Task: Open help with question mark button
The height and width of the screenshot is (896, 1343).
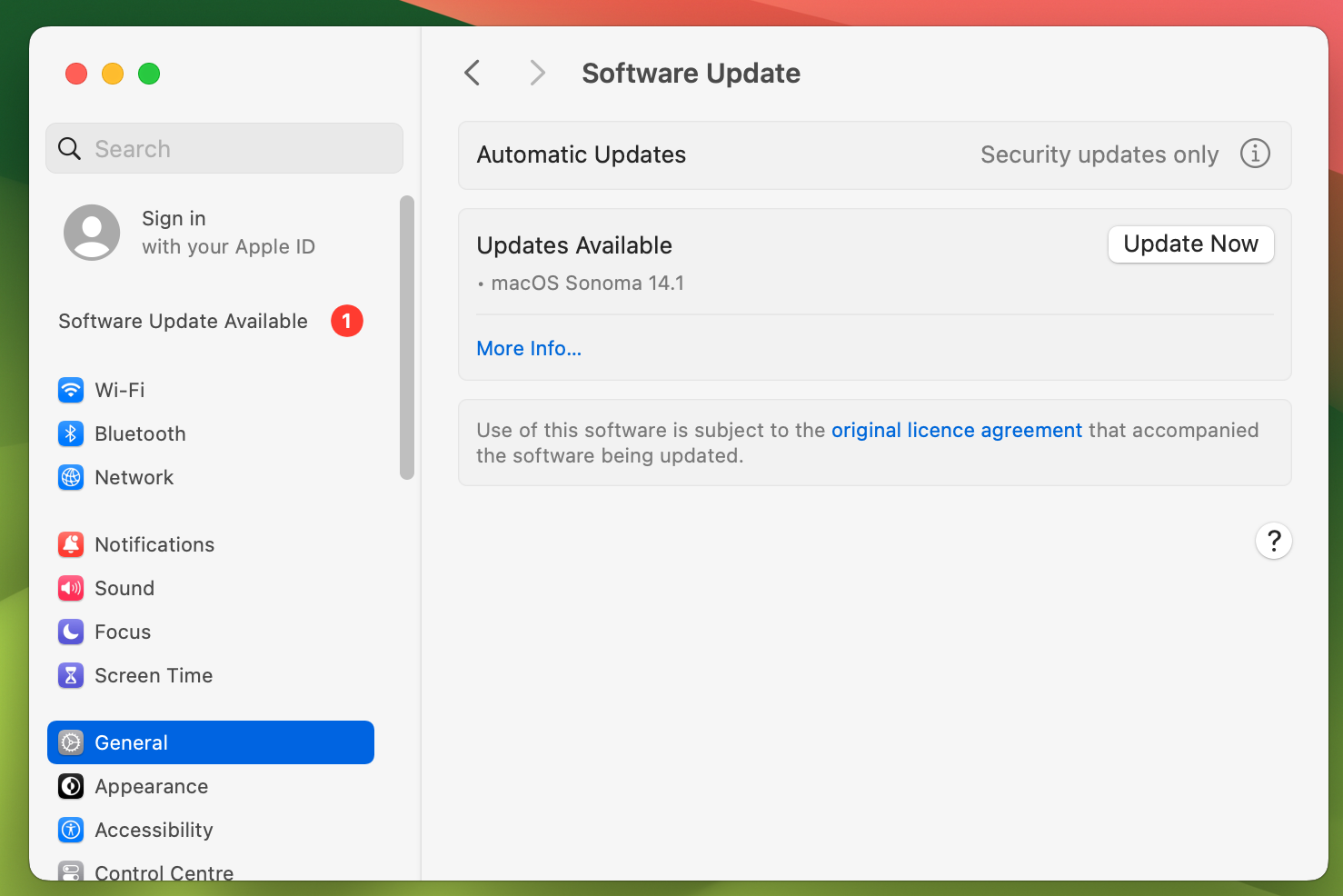Action: (x=1274, y=541)
